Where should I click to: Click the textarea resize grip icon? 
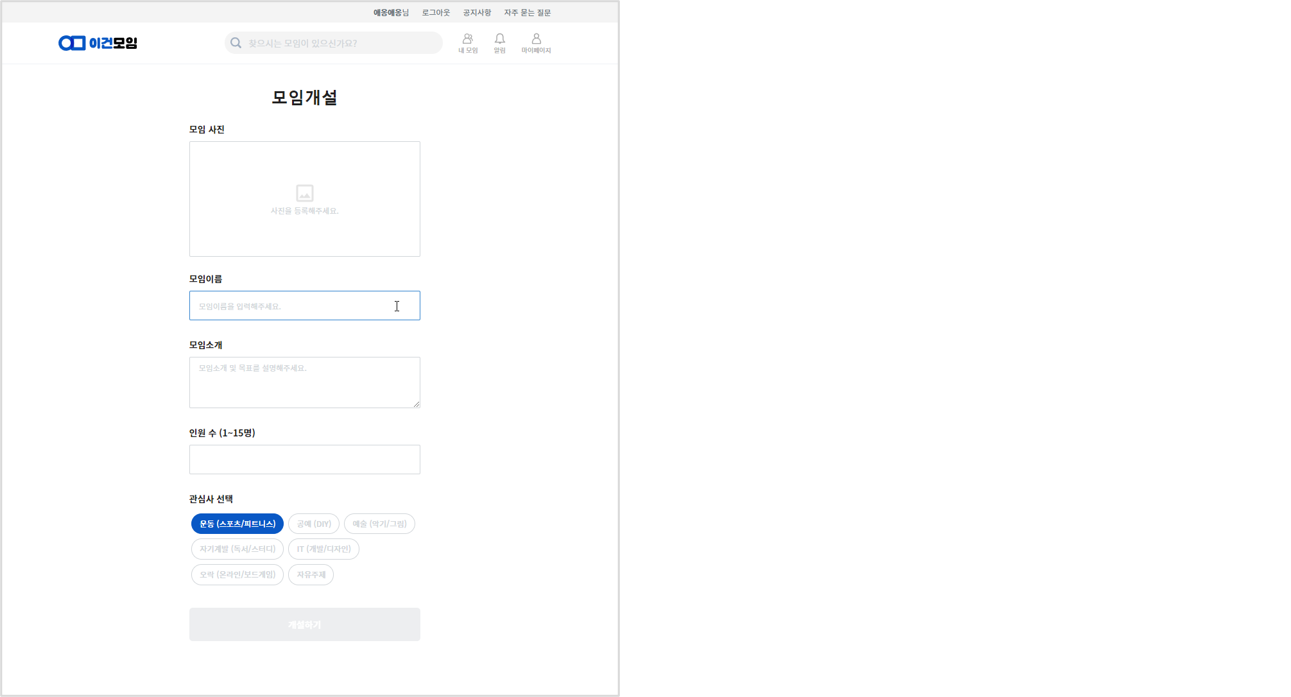click(415, 403)
